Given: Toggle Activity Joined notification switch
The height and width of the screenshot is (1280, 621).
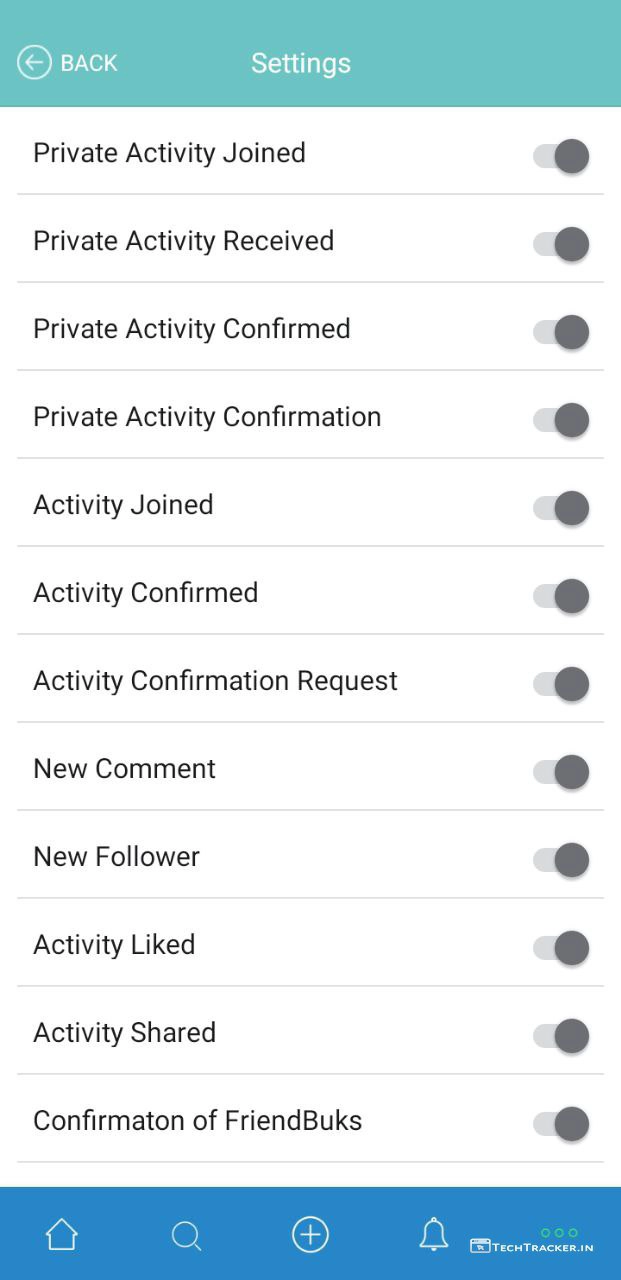Looking at the screenshot, I should click(x=561, y=508).
